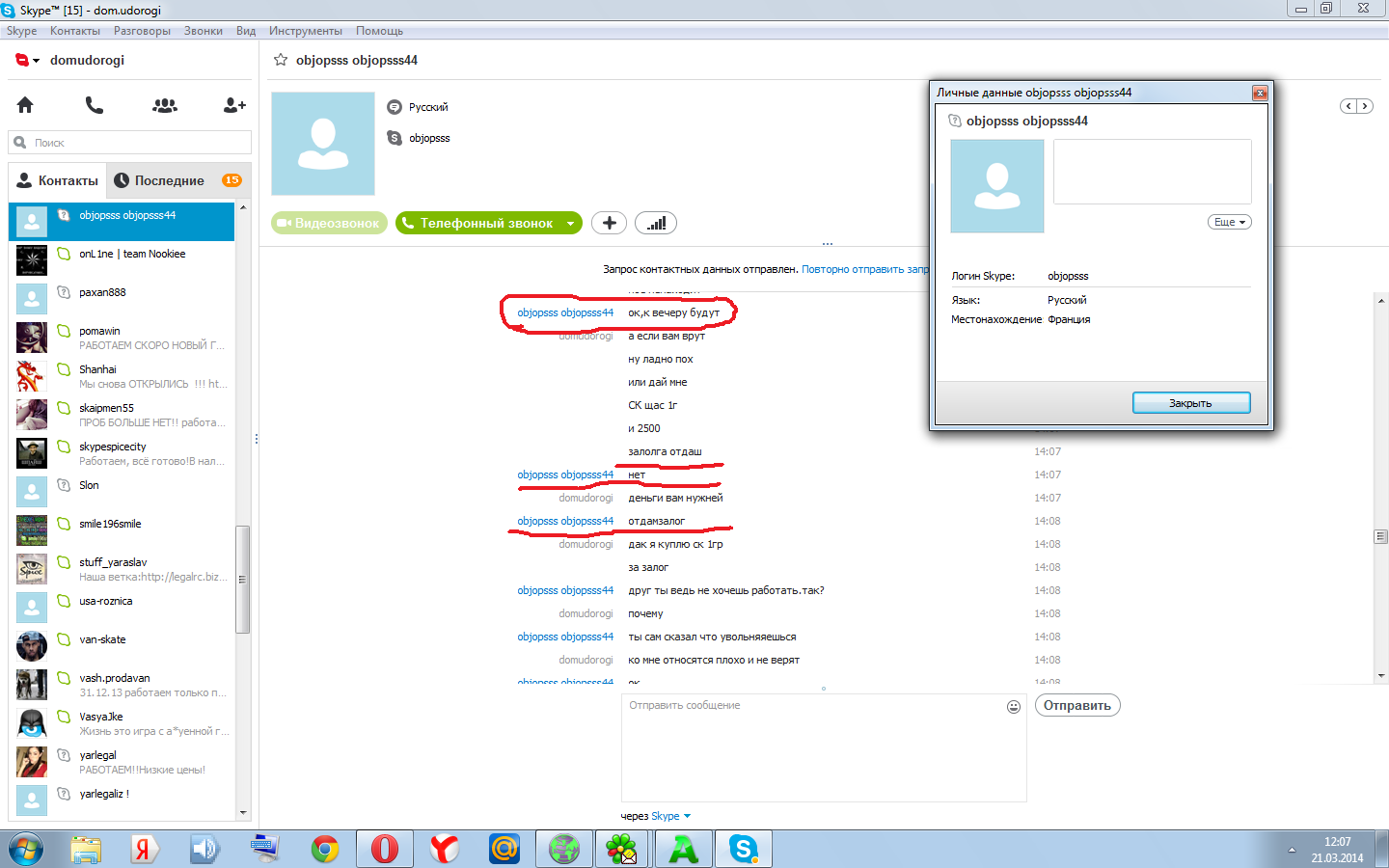Select contact onL1ne | team Nookiee
The height and width of the screenshot is (868, 1389).
point(122,260)
